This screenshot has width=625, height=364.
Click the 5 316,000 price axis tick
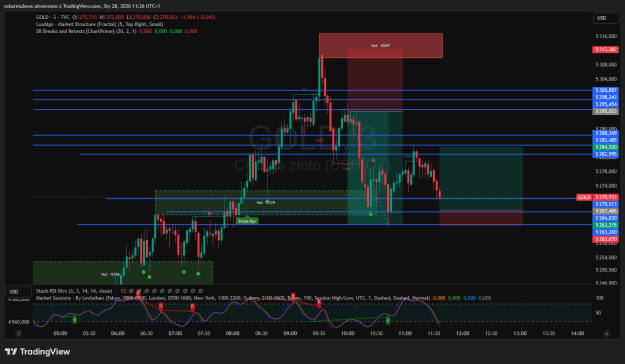(606, 36)
